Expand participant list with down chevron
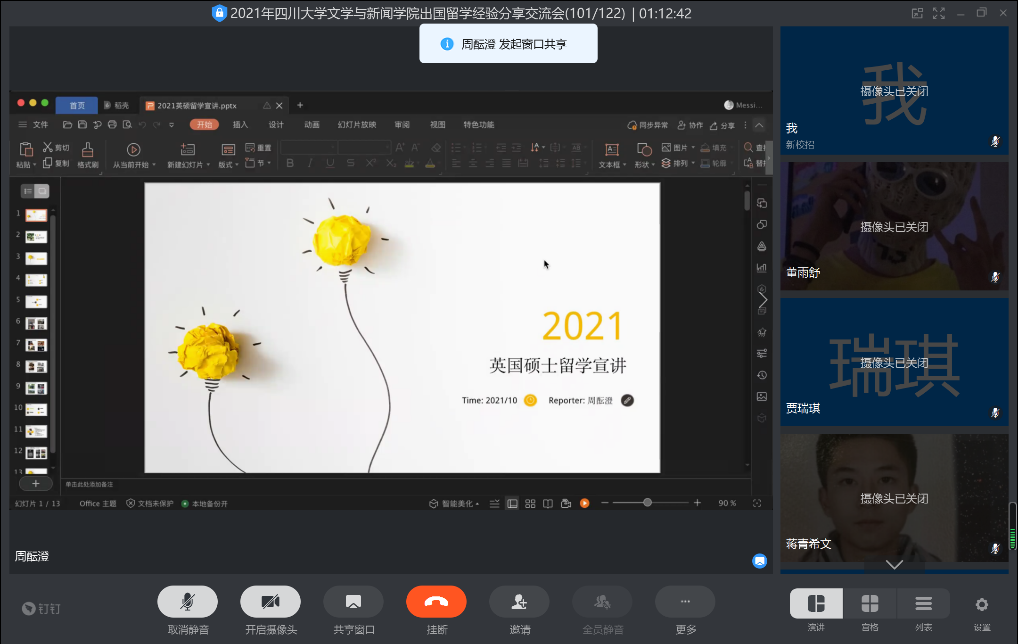 (894, 565)
